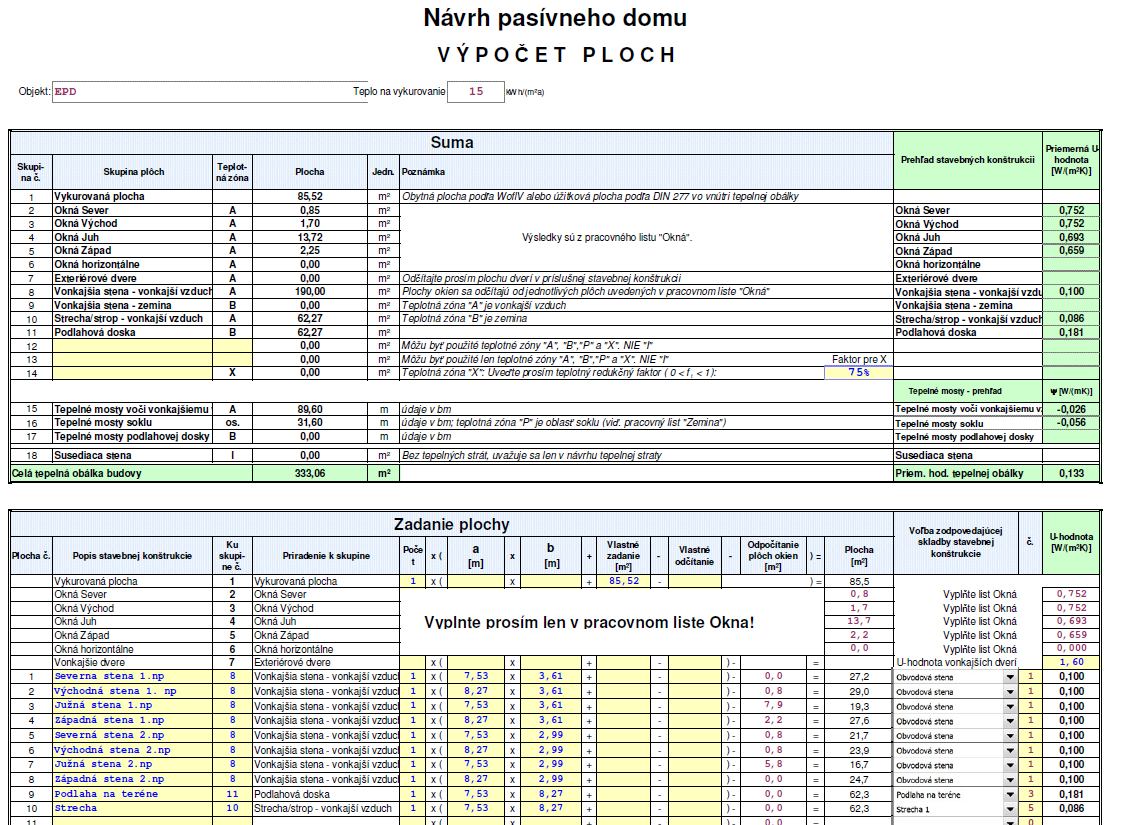The height and width of the screenshot is (825, 1124).
Task: Click the 'VÝPOČET PLOCH' subtitle
Action: (556, 55)
